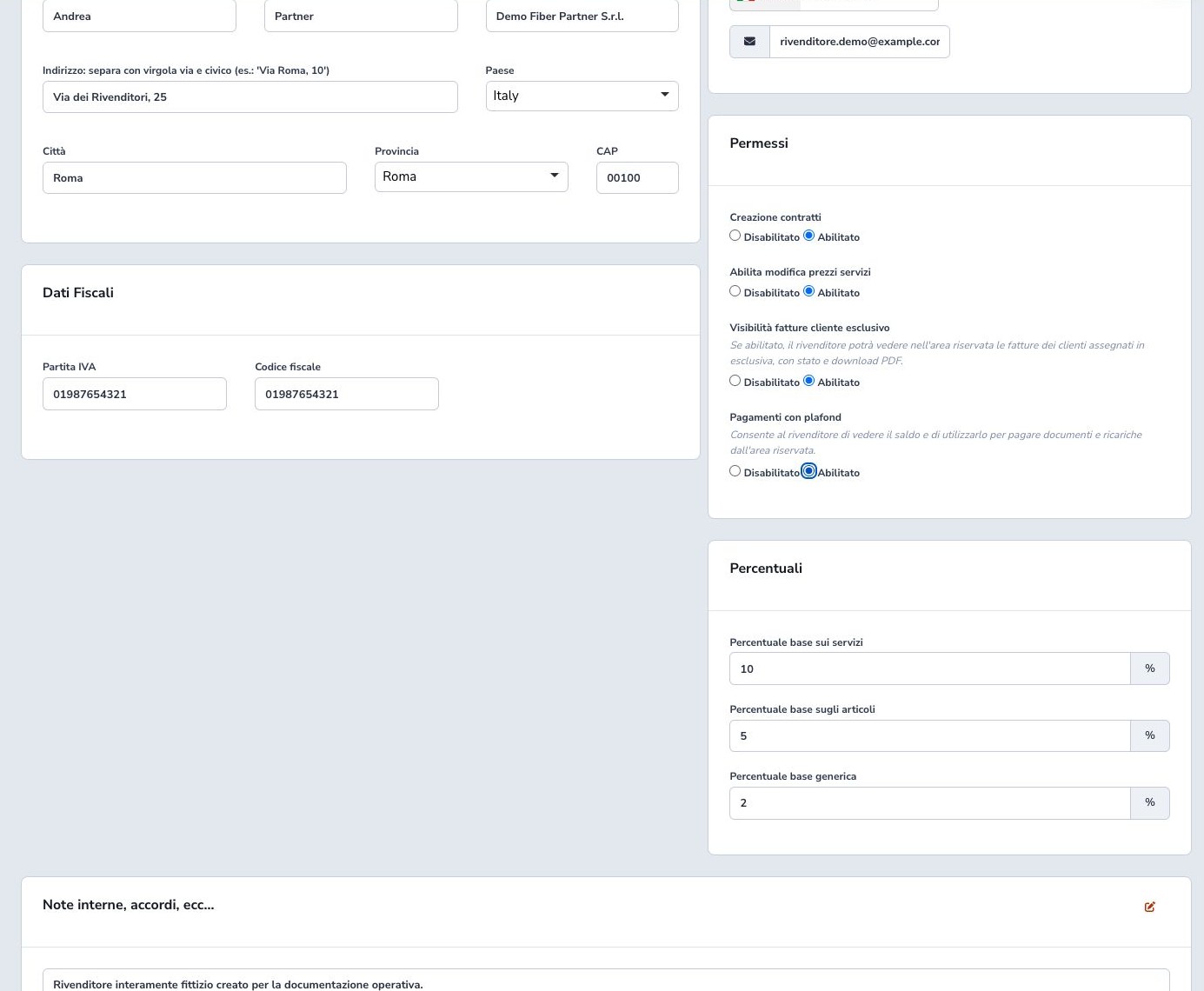Select Disabilitato for Pagamenti con plafond
This screenshot has width=1204, height=991.
(735, 471)
